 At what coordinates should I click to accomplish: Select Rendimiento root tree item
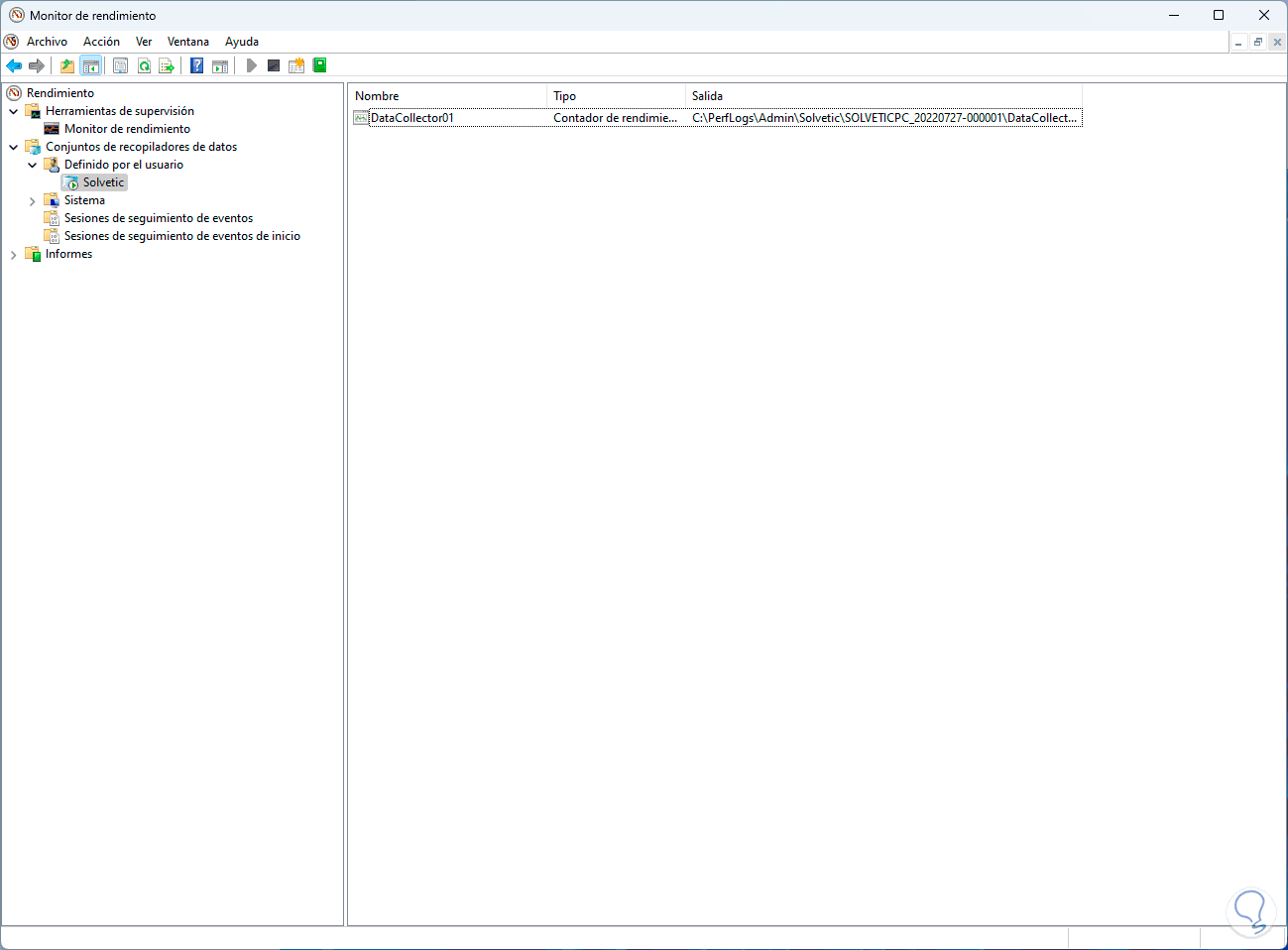(x=60, y=93)
